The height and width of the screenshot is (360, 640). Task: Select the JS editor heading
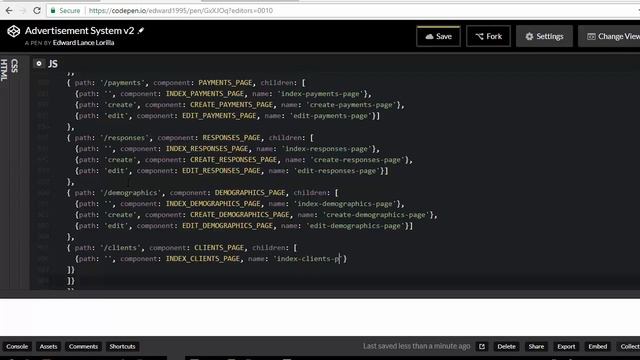pos(53,64)
